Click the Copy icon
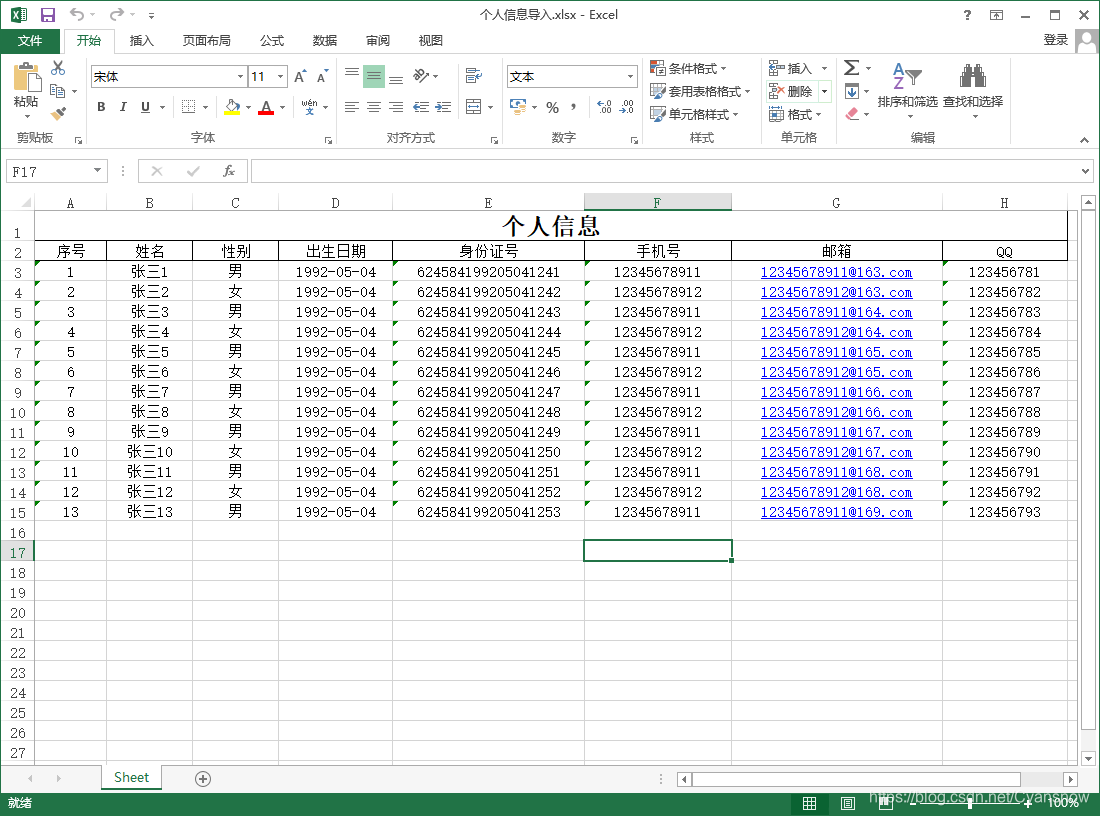Image resolution: width=1100 pixels, height=816 pixels. pyautogui.click(x=58, y=91)
